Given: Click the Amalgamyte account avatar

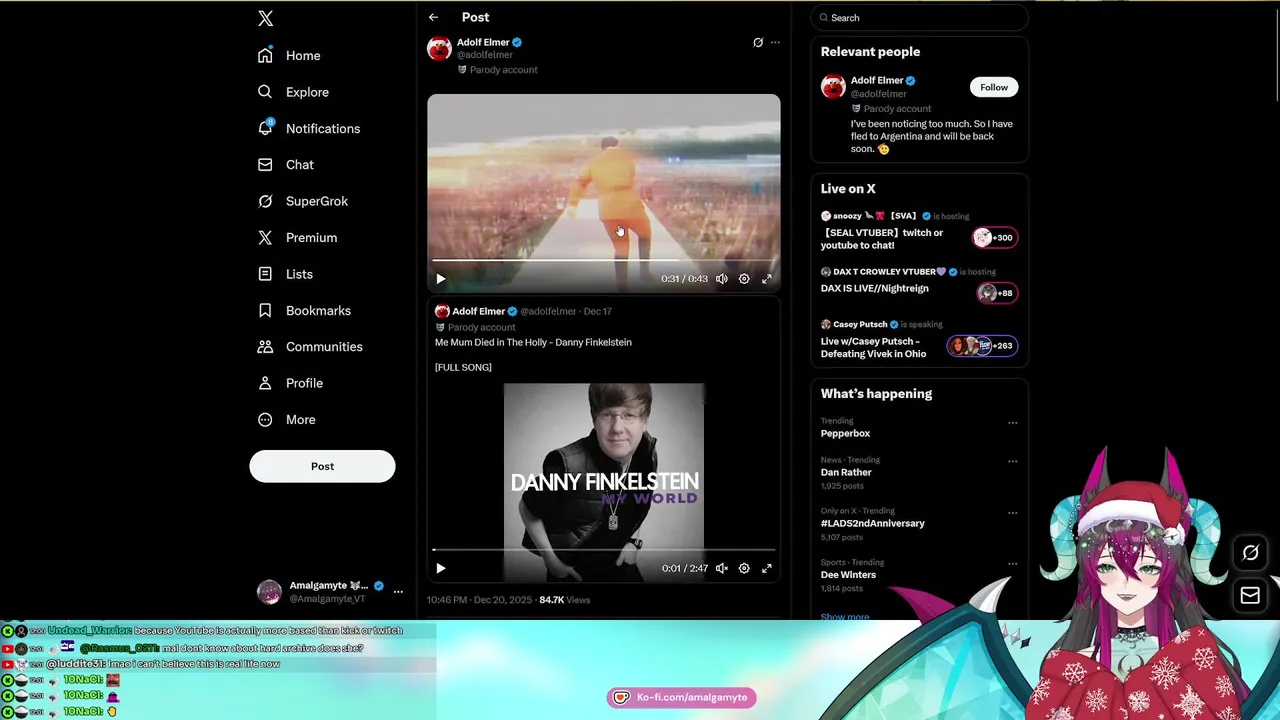Looking at the screenshot, I should (x=269, y=592).
